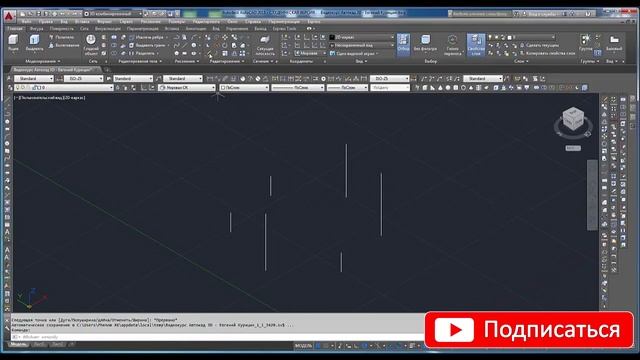This screenshot has width=640, height=360.
Task: Click the black swatch in the 2D-каркас visual style box
Action: coord(332,37)
